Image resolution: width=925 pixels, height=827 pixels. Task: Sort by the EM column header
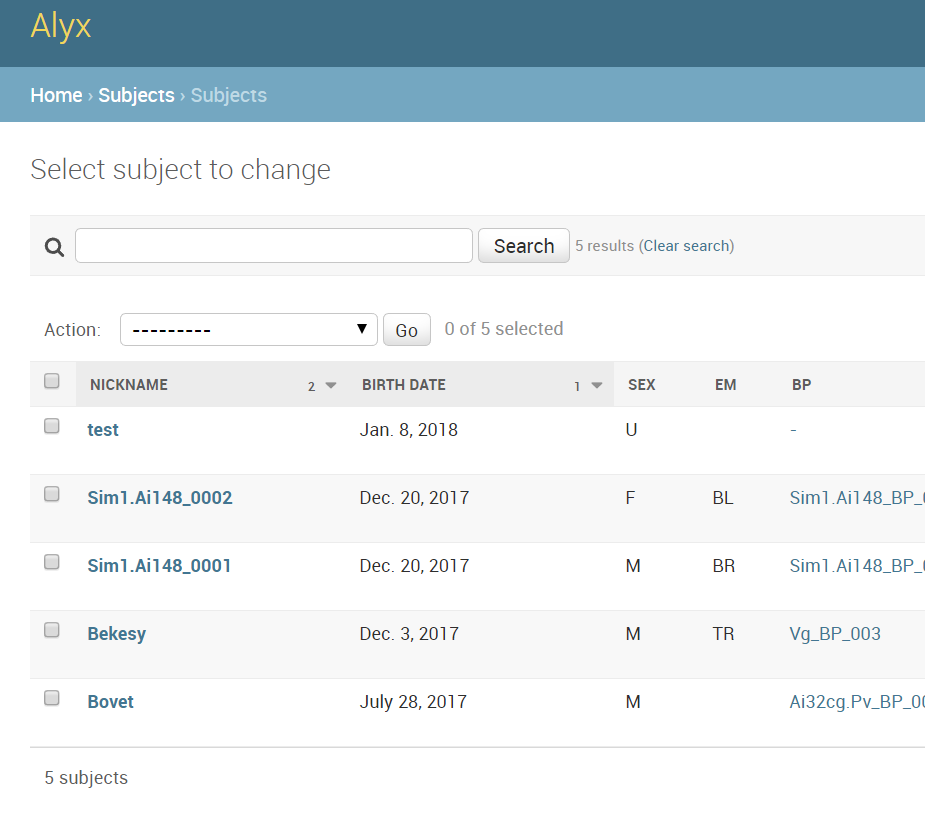click(725, 385)
